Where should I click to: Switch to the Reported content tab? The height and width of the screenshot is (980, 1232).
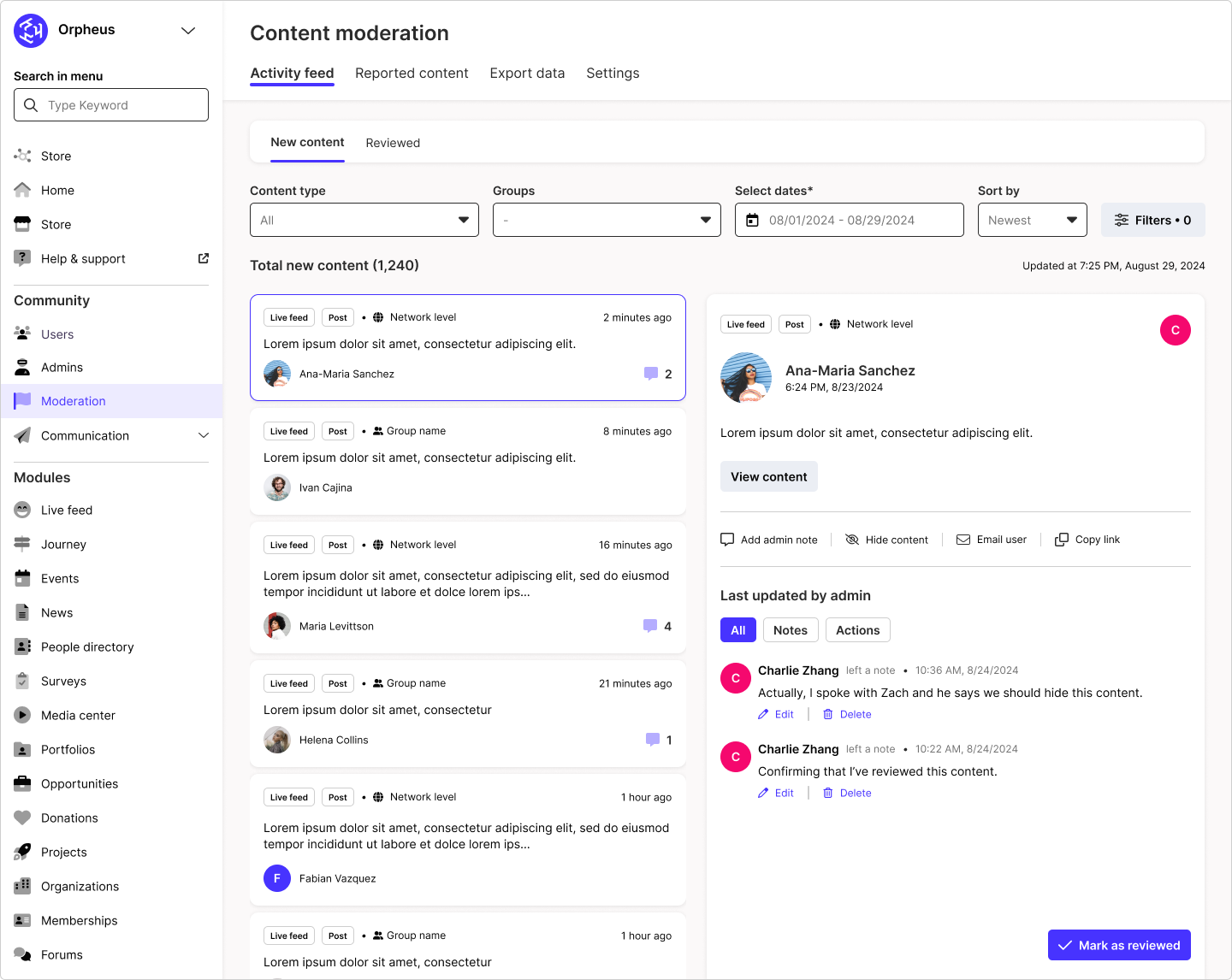pyautogui.click(x=412, y=74)
